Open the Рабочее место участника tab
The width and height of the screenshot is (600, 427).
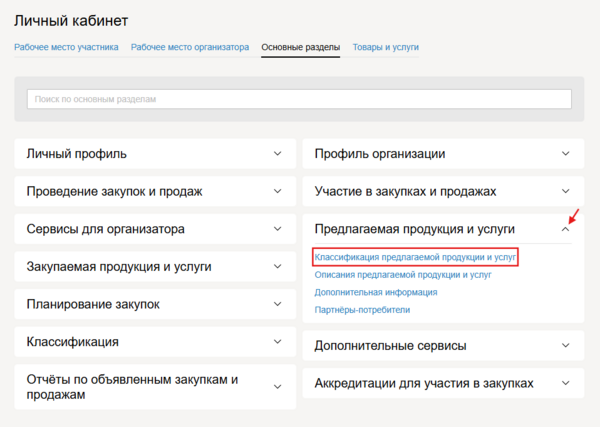click(66, 47)
